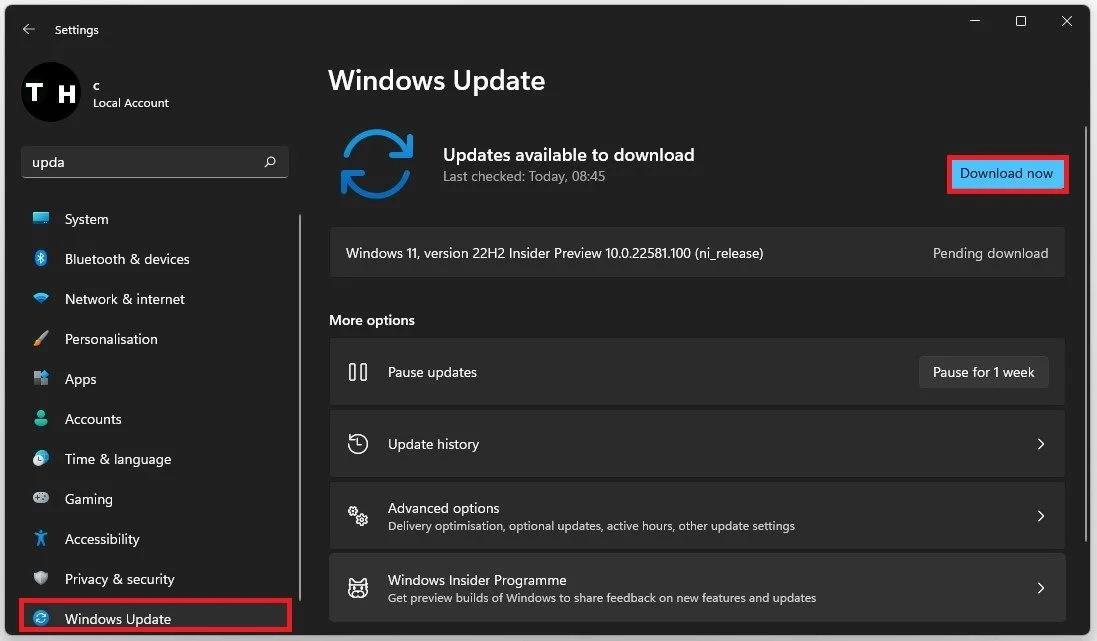Click the Windows Update page title
This screenshot has width=1097, height=641.
point(437,80)
